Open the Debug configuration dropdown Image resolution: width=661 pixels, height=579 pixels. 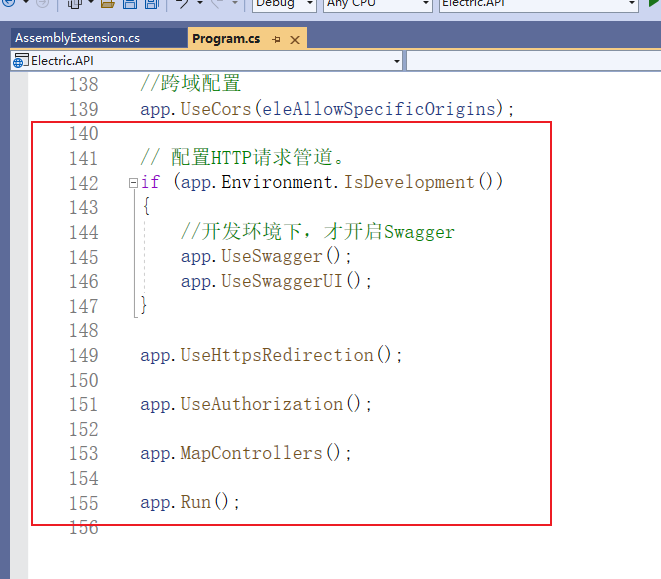coord(283,4)
